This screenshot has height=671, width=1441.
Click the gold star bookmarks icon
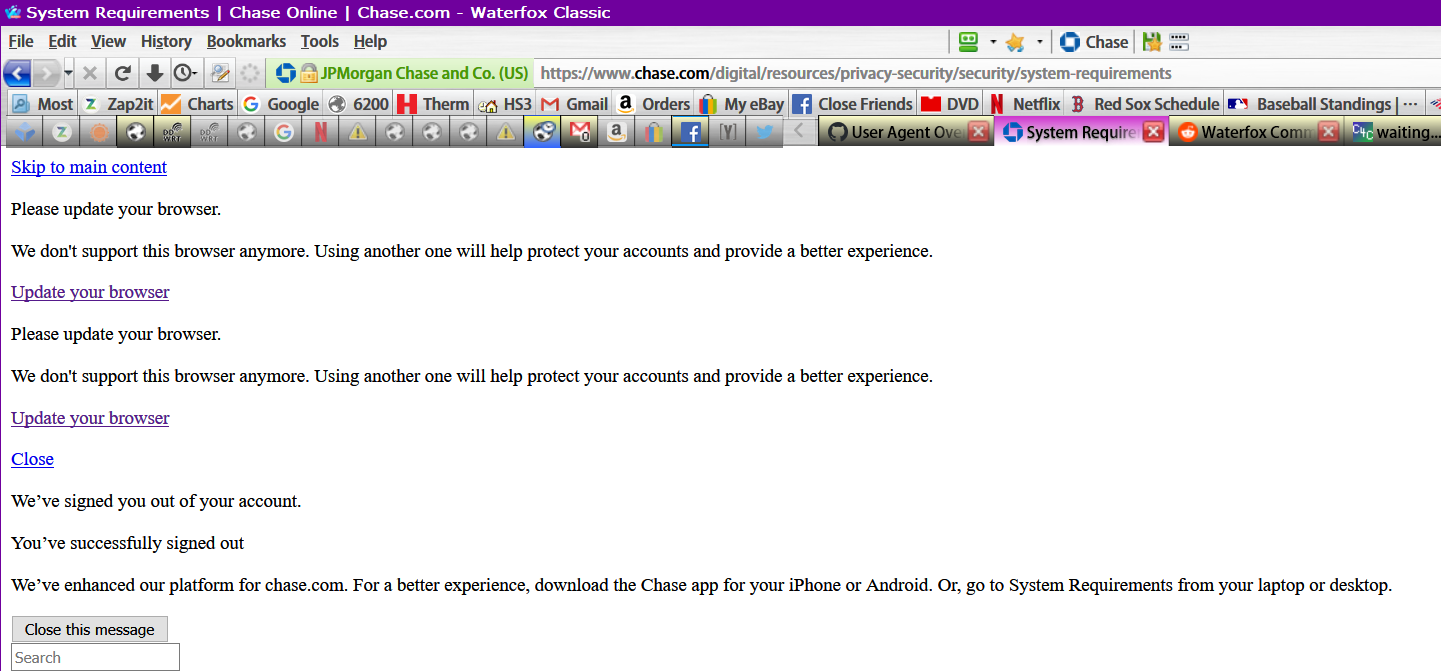pyautogui.click(x=1015, y=42)
